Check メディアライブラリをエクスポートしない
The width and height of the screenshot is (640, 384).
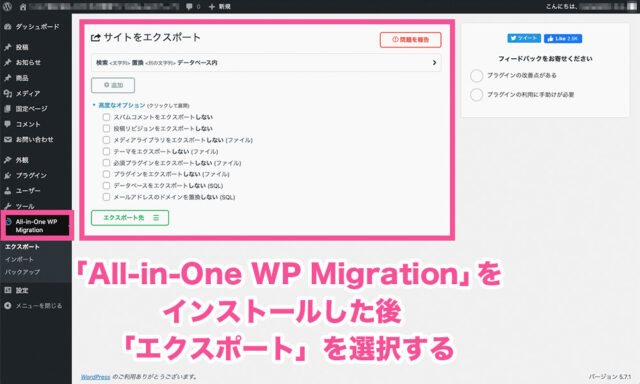click(107, 140)
